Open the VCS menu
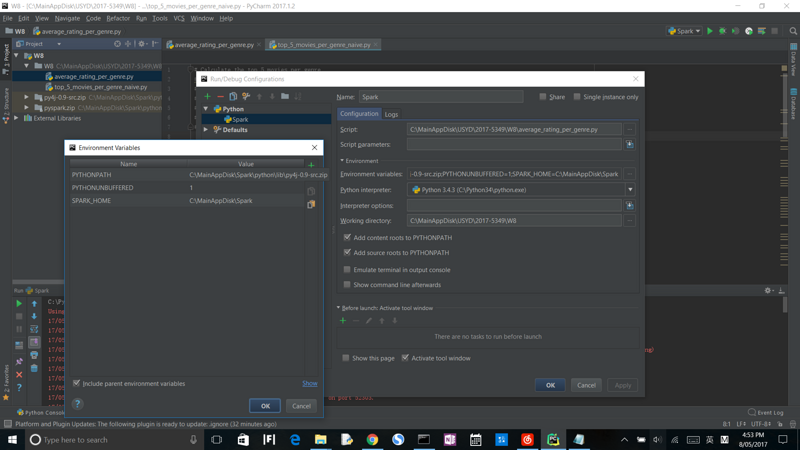Image resolution: width=800 pixels, height=450 pixels. [x=179, y=18]
